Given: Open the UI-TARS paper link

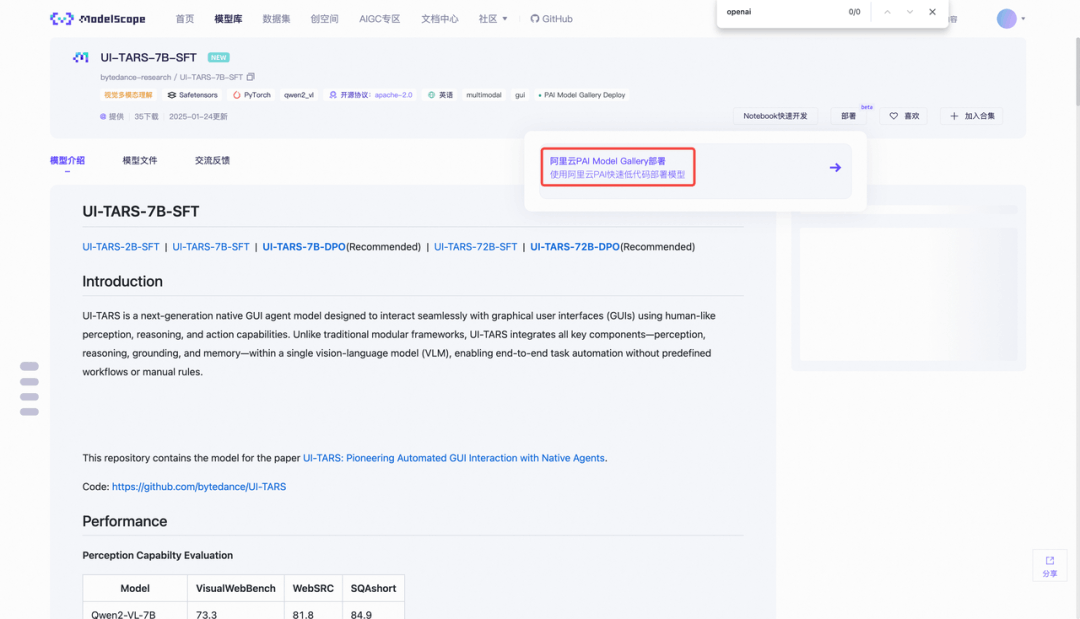Looking at the screenshot, I should click(454, 458).
